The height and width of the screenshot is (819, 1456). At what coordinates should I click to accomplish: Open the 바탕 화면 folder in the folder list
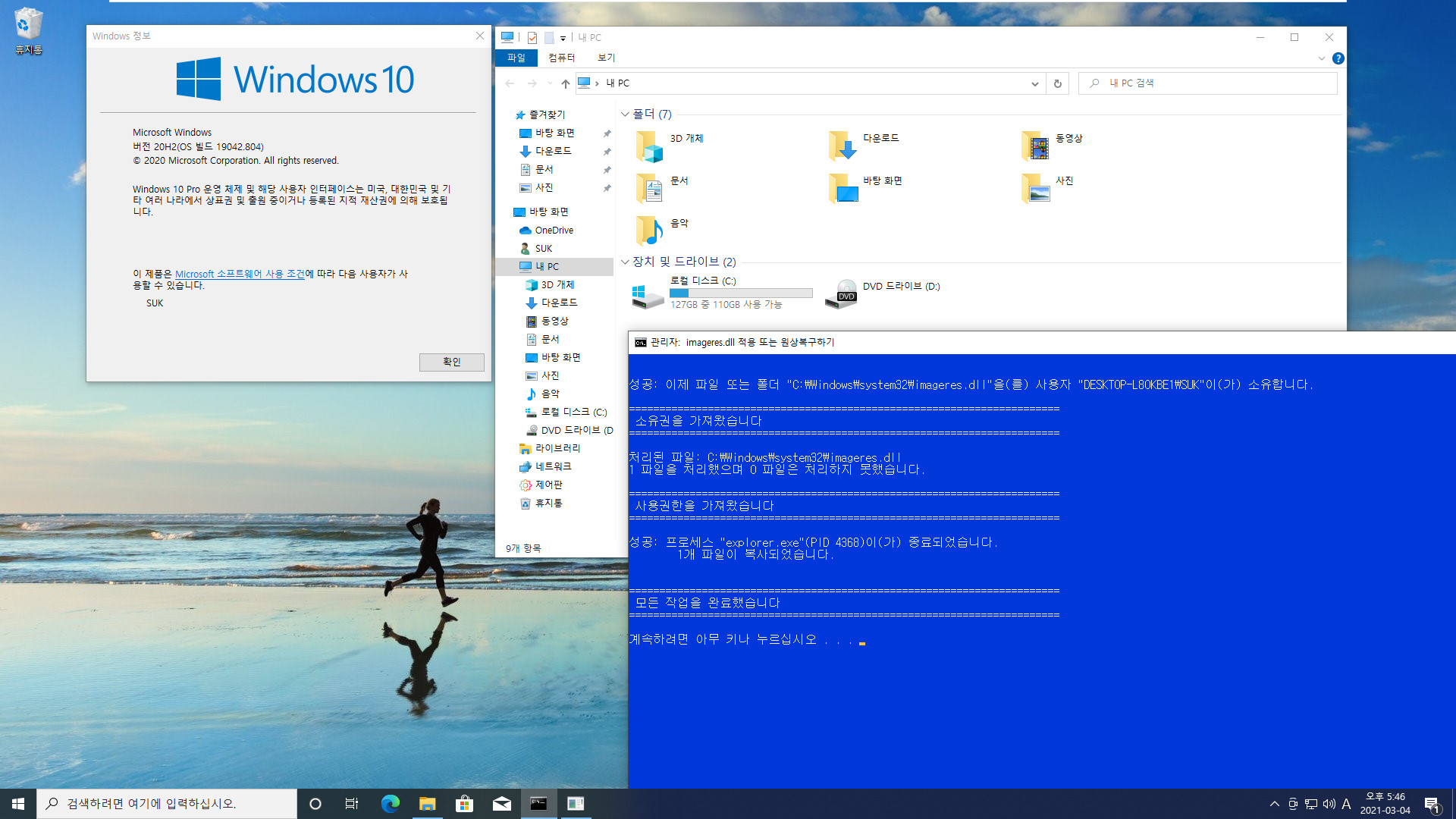coord(865,188)
